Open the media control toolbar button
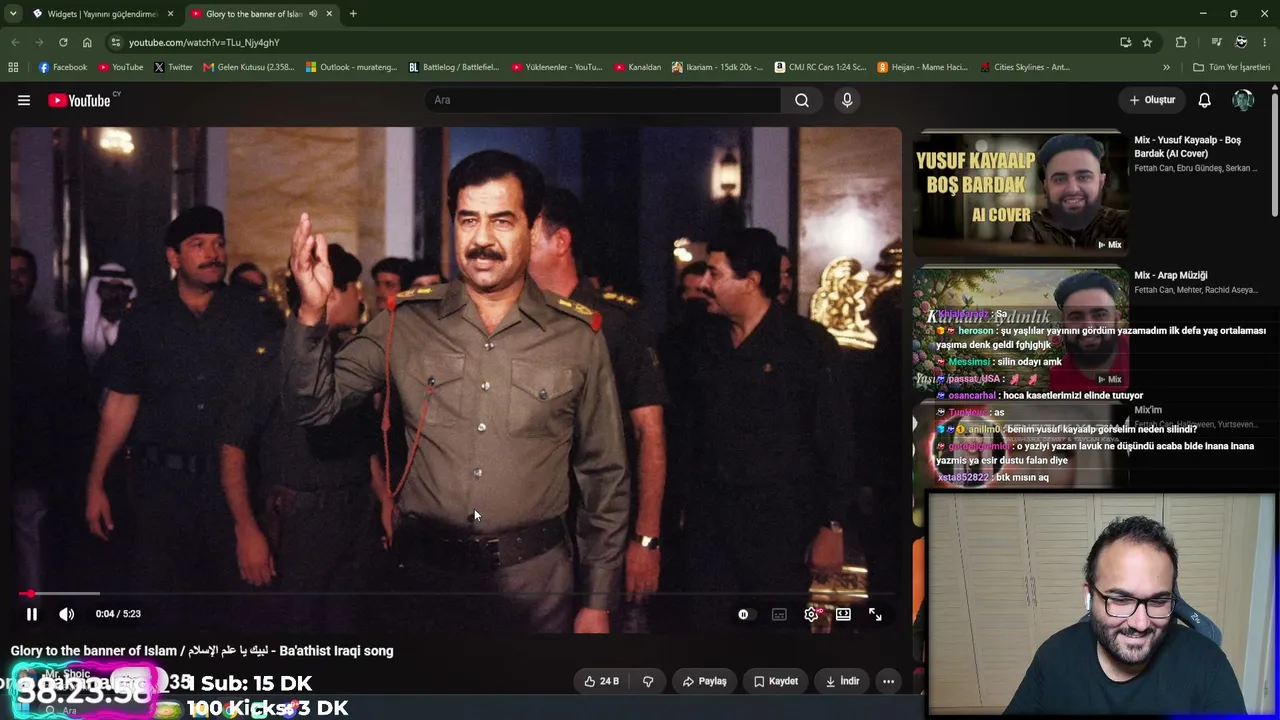1280x720 pixels. [1216, 42]
